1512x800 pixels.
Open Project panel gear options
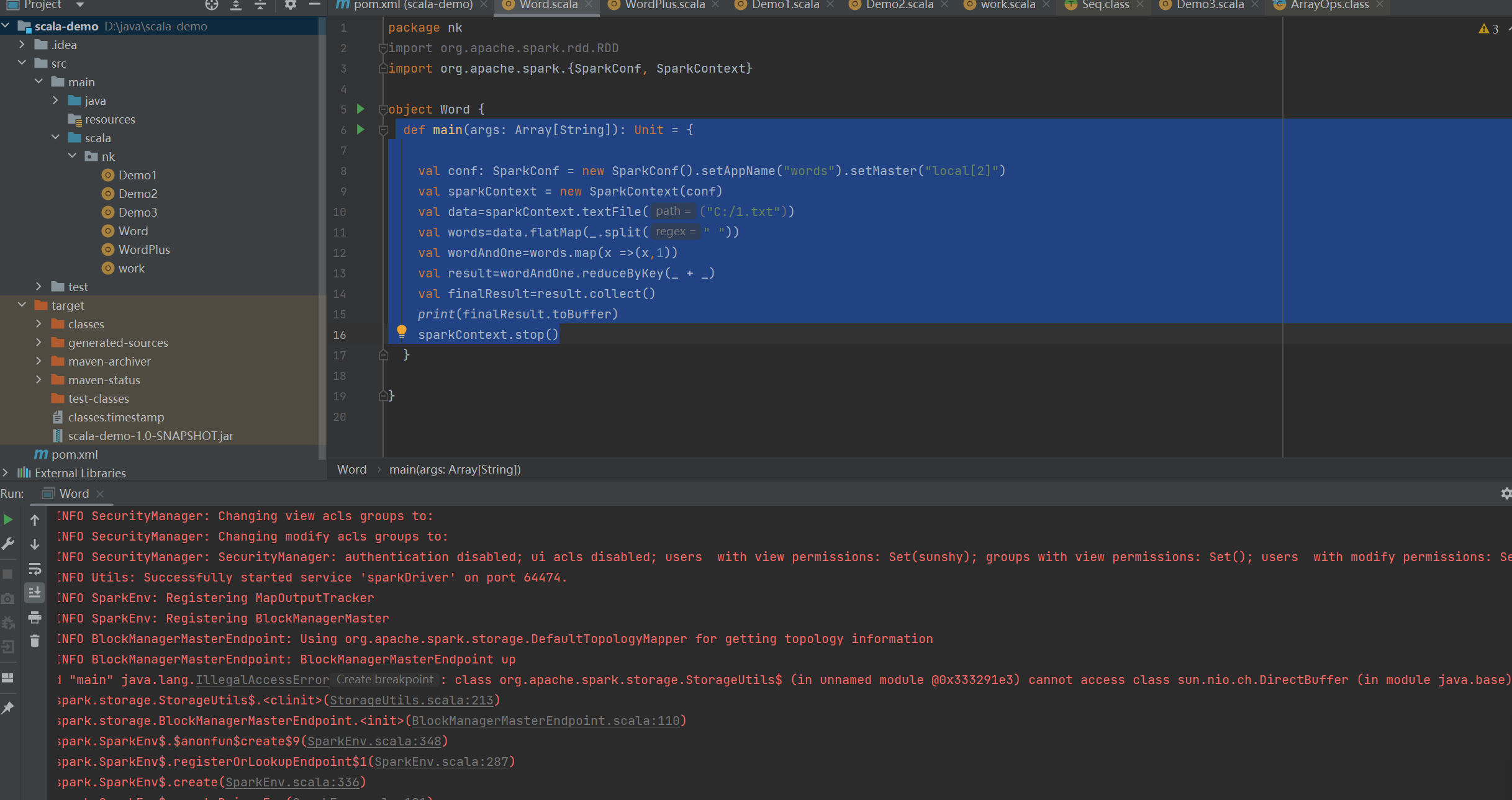(x=290, y=5)
